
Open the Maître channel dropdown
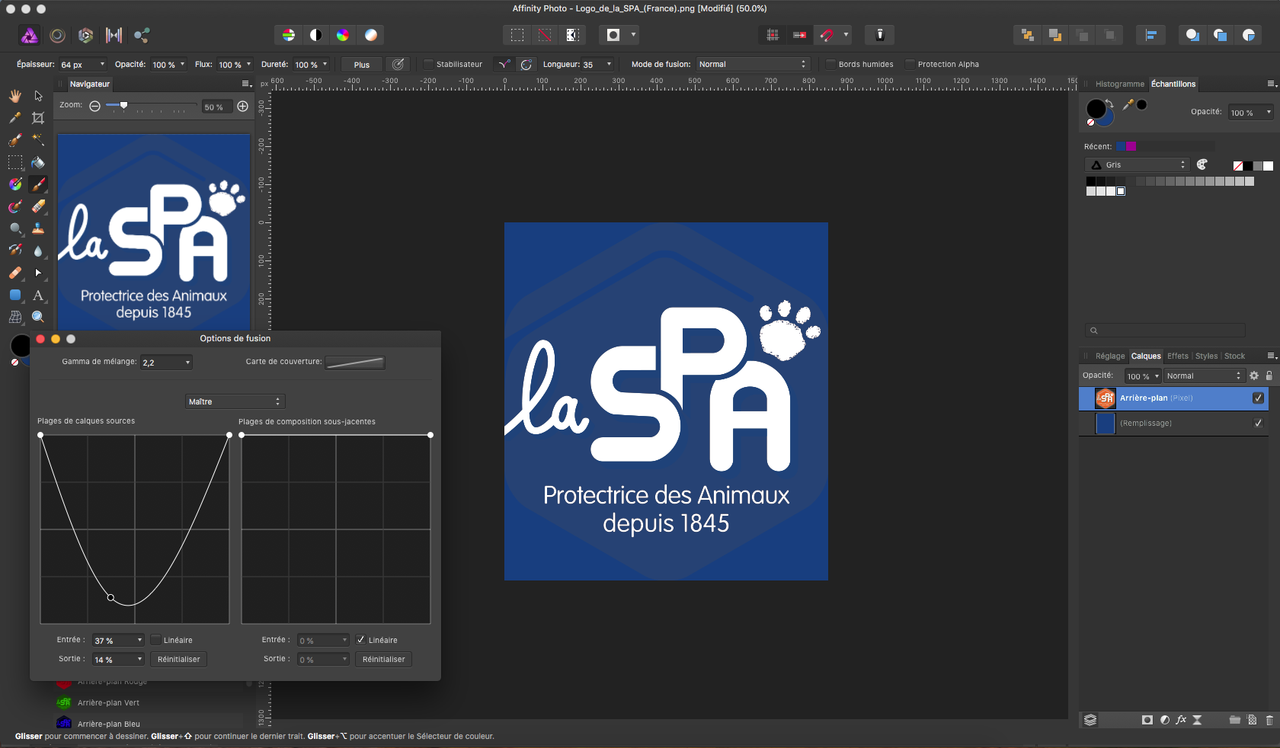pyautogui.click(x=235, y=402)
